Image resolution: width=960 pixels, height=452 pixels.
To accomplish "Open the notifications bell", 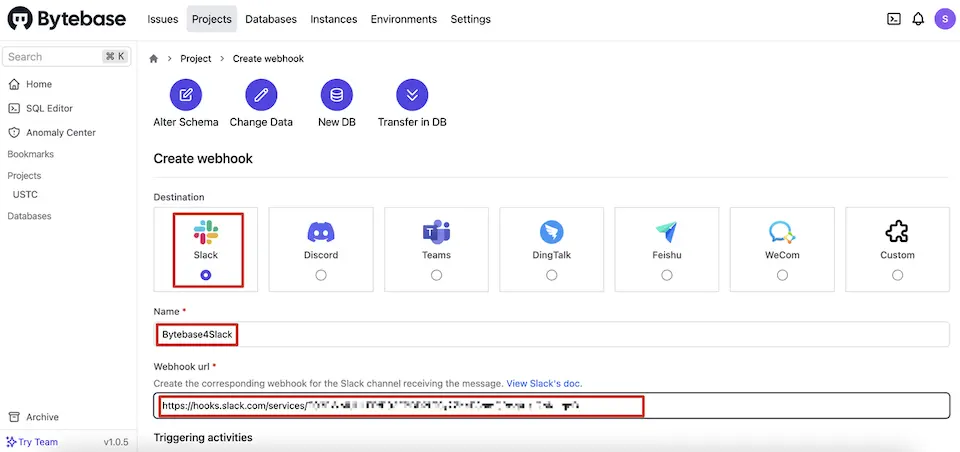I will [918, 19].
